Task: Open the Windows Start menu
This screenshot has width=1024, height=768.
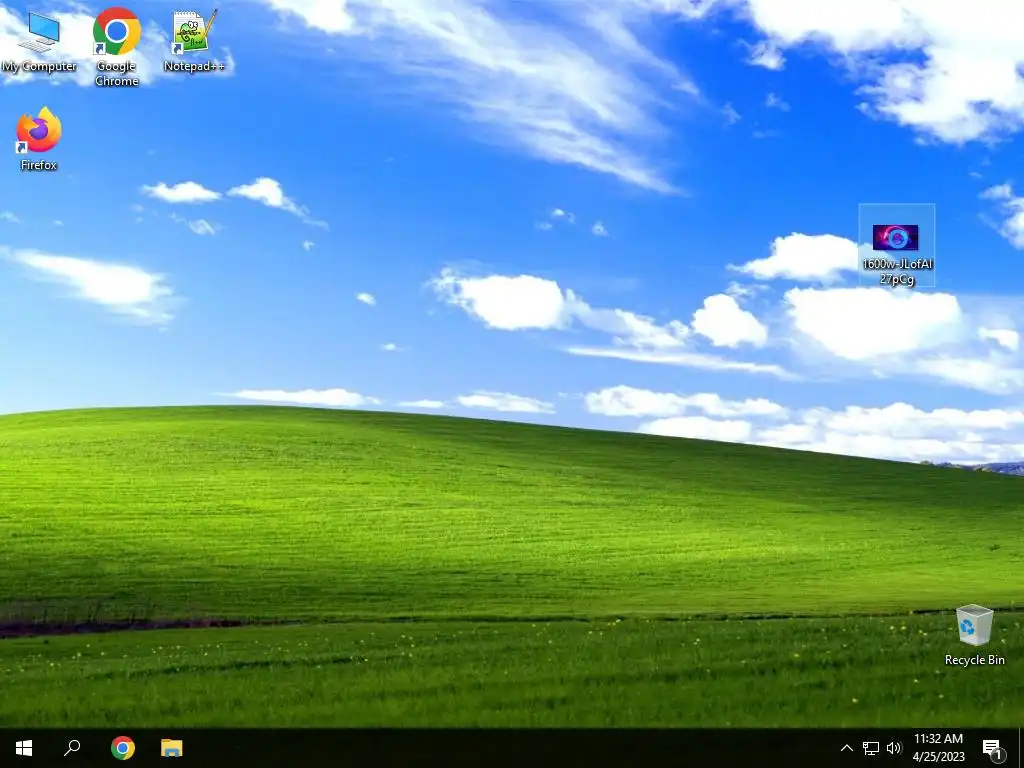Action: 24,748
